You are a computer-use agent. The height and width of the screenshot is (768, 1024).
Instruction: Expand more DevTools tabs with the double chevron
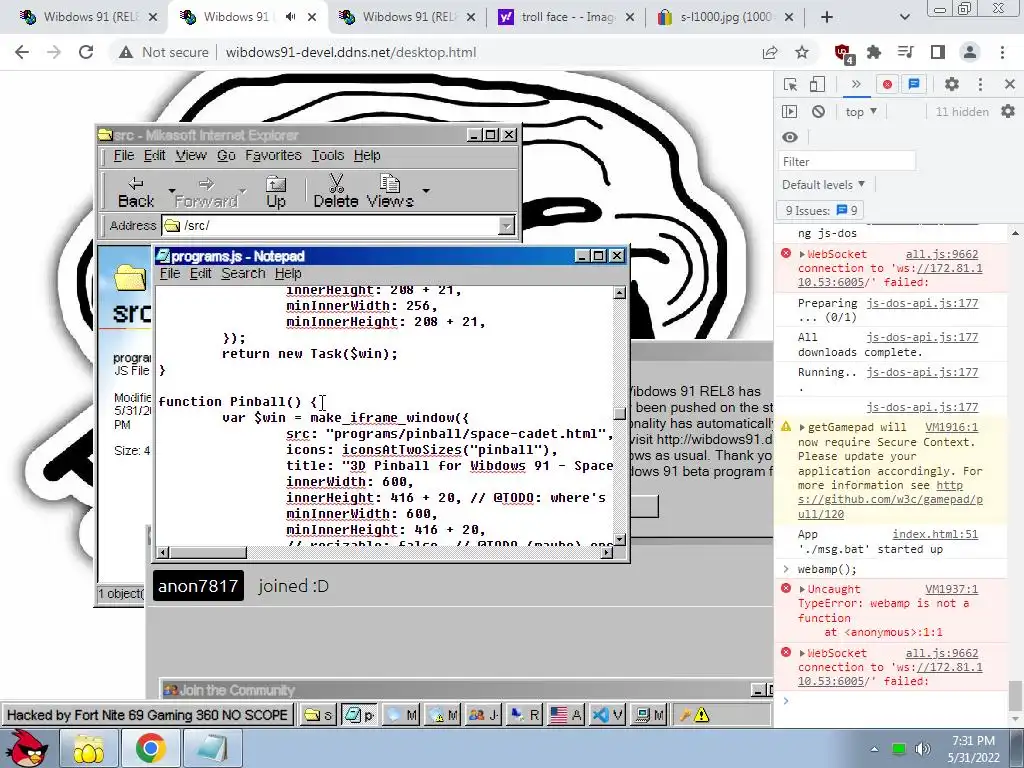point(856,84)
